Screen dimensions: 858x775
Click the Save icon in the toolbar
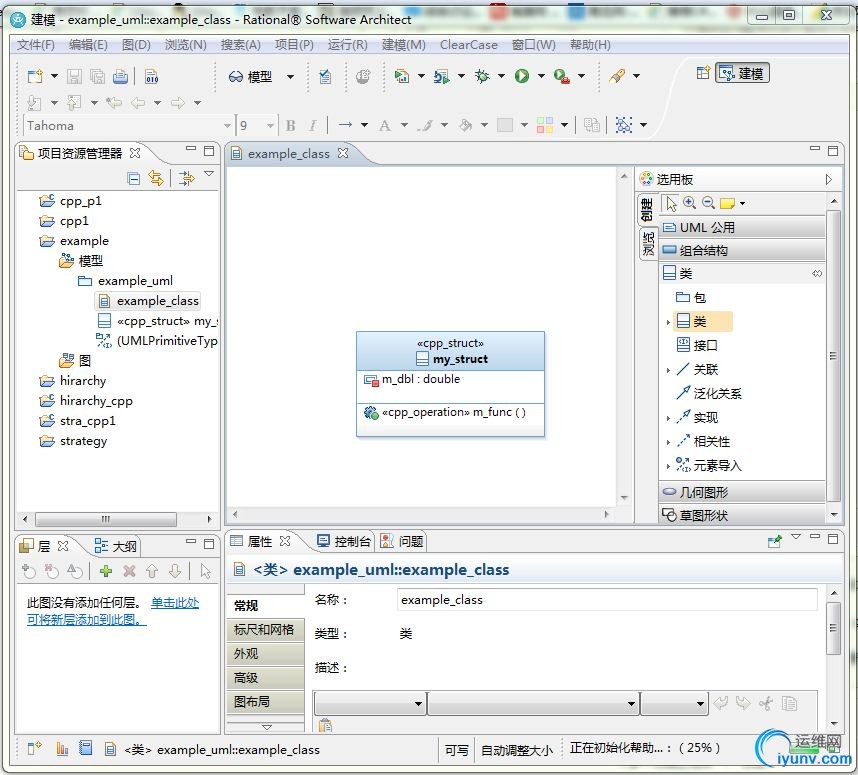click(74, 77)
